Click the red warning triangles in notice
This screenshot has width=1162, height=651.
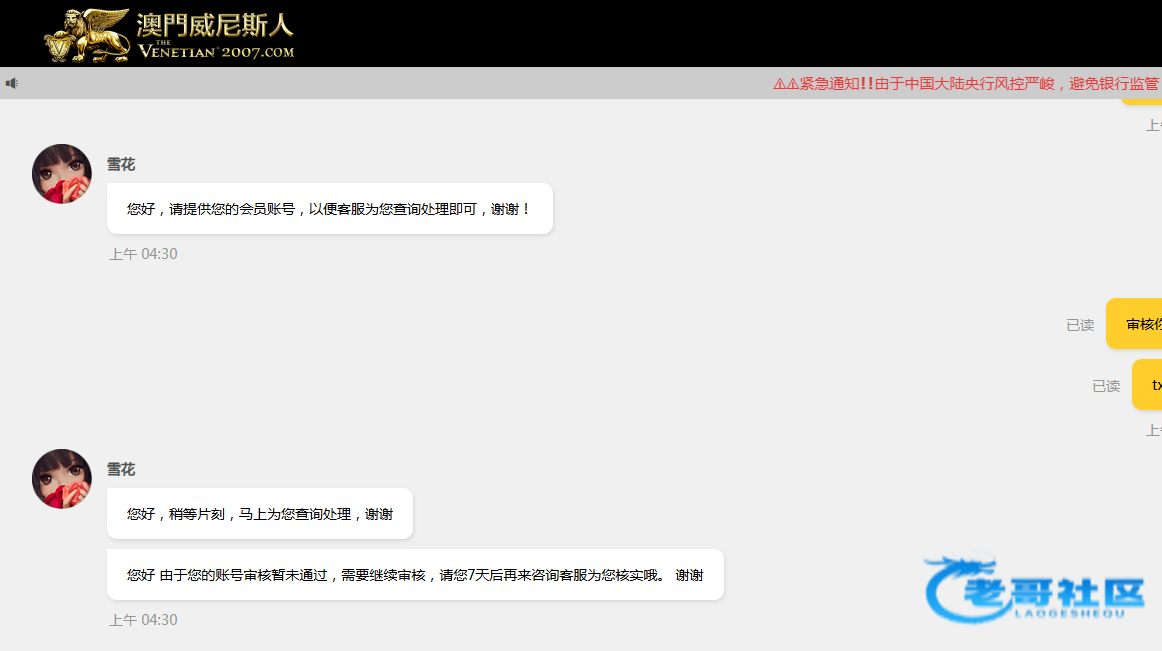tap(786, 84)
